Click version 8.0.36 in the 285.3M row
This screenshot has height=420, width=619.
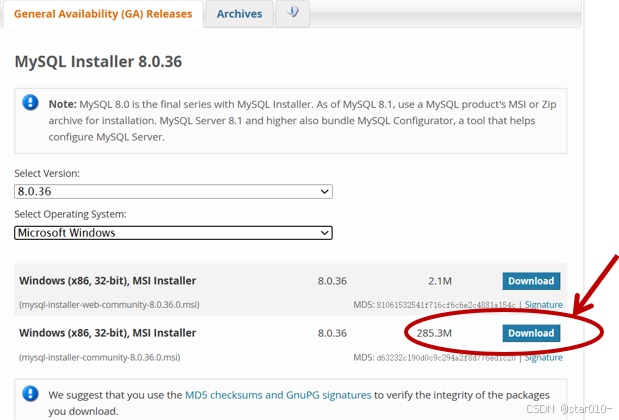coord(332,333)
